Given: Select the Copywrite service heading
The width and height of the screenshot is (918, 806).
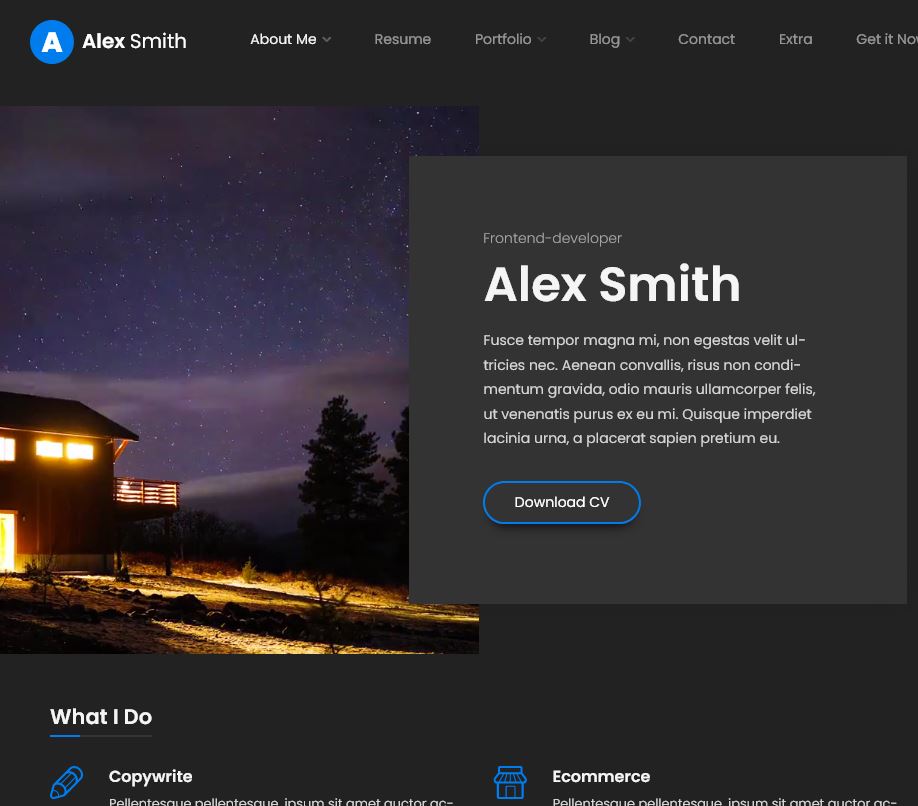Looking at the screenshot, I should [150, 777].
